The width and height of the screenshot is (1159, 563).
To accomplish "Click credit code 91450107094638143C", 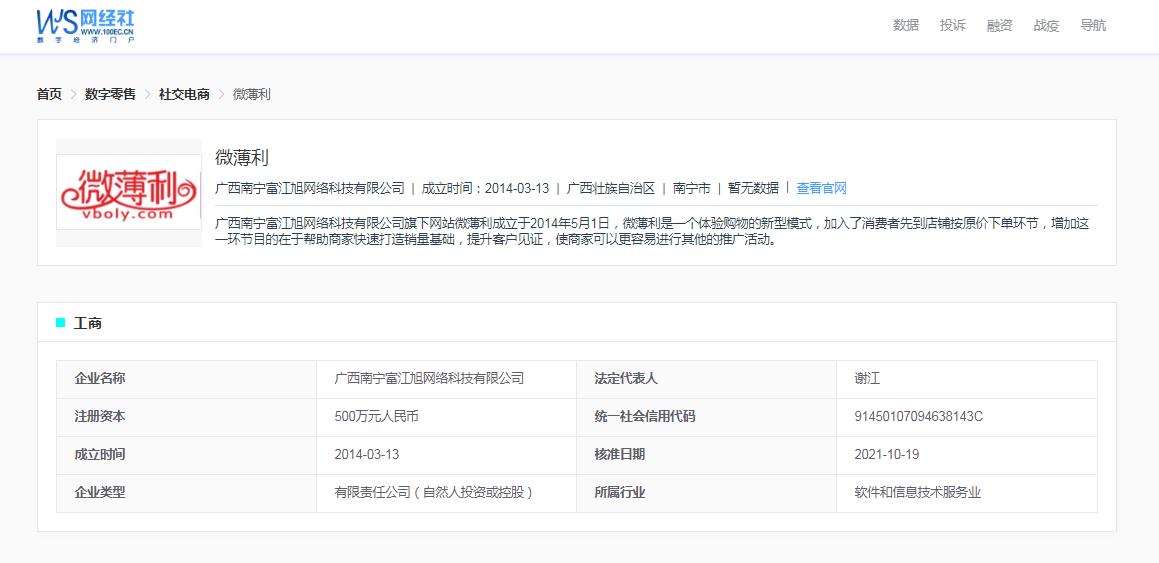I will pos(918,416).
